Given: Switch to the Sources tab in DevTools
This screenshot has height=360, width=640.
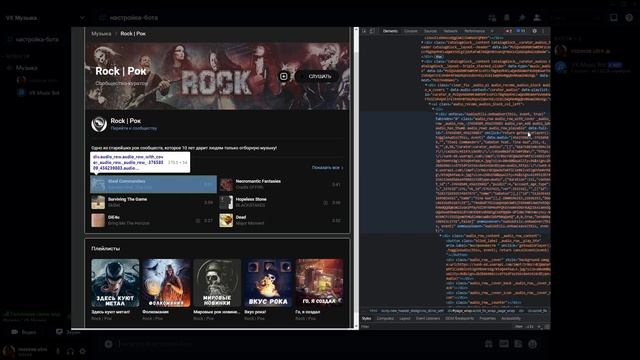Looking at the screenshot, I should [x=430, y=31].
